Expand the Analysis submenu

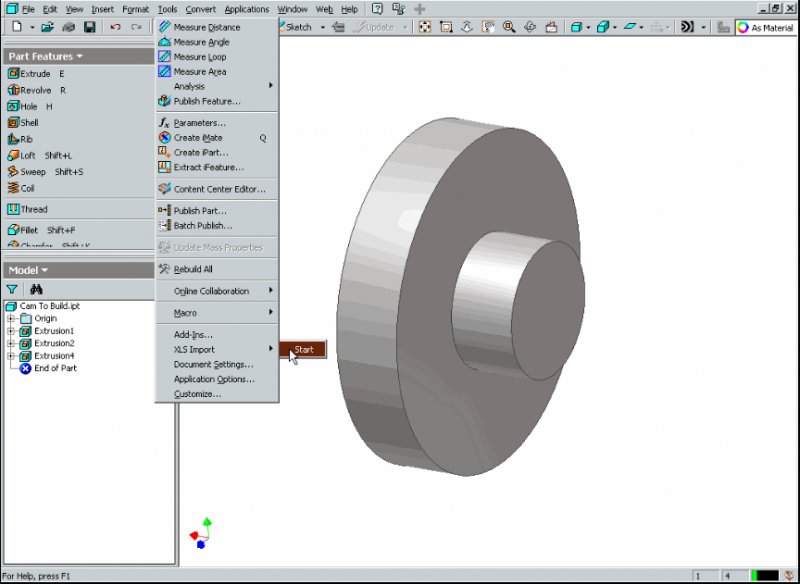point(217,86)
